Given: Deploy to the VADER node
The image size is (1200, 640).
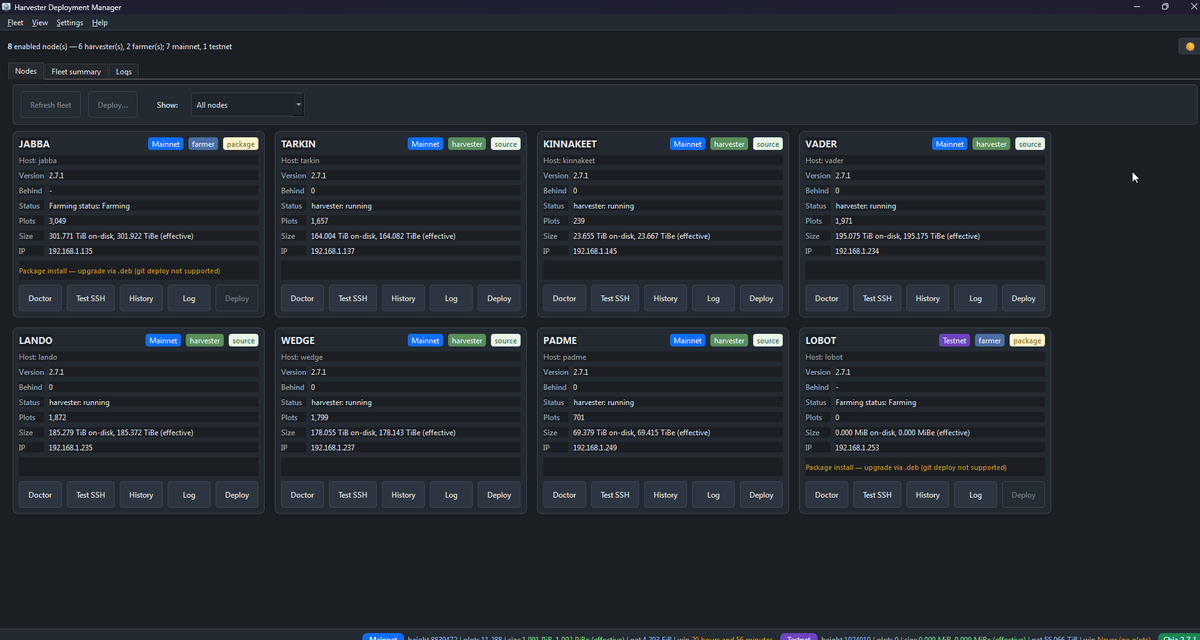Looking at the screenshot, I should (1023, 298).
